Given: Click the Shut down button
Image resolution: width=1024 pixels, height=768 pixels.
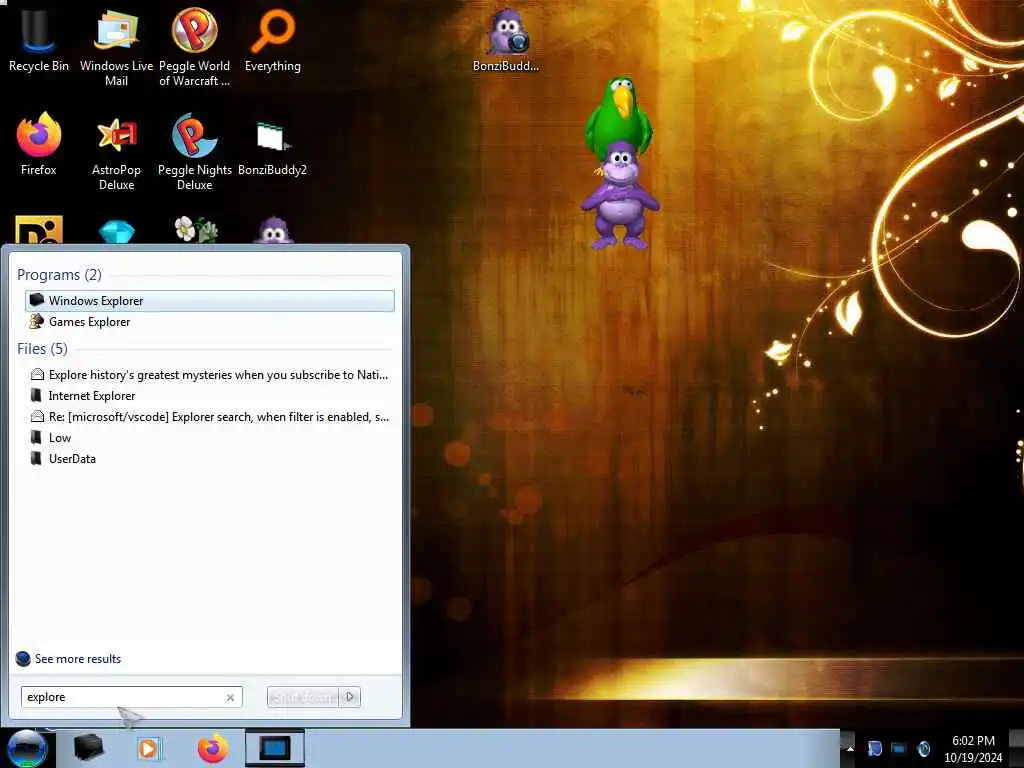Looking at the screenshot, I should (303, 697).
